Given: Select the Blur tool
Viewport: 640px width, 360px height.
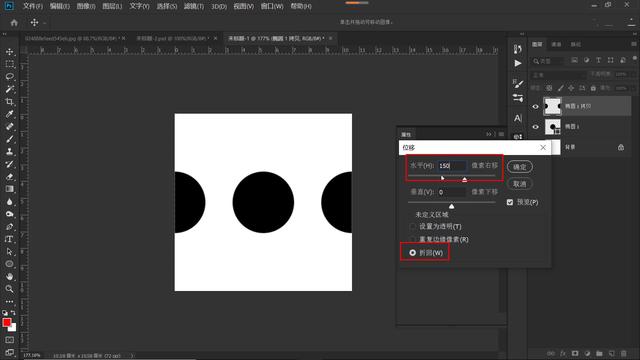Looking at the screenshot, I should (x=9, y=202).
